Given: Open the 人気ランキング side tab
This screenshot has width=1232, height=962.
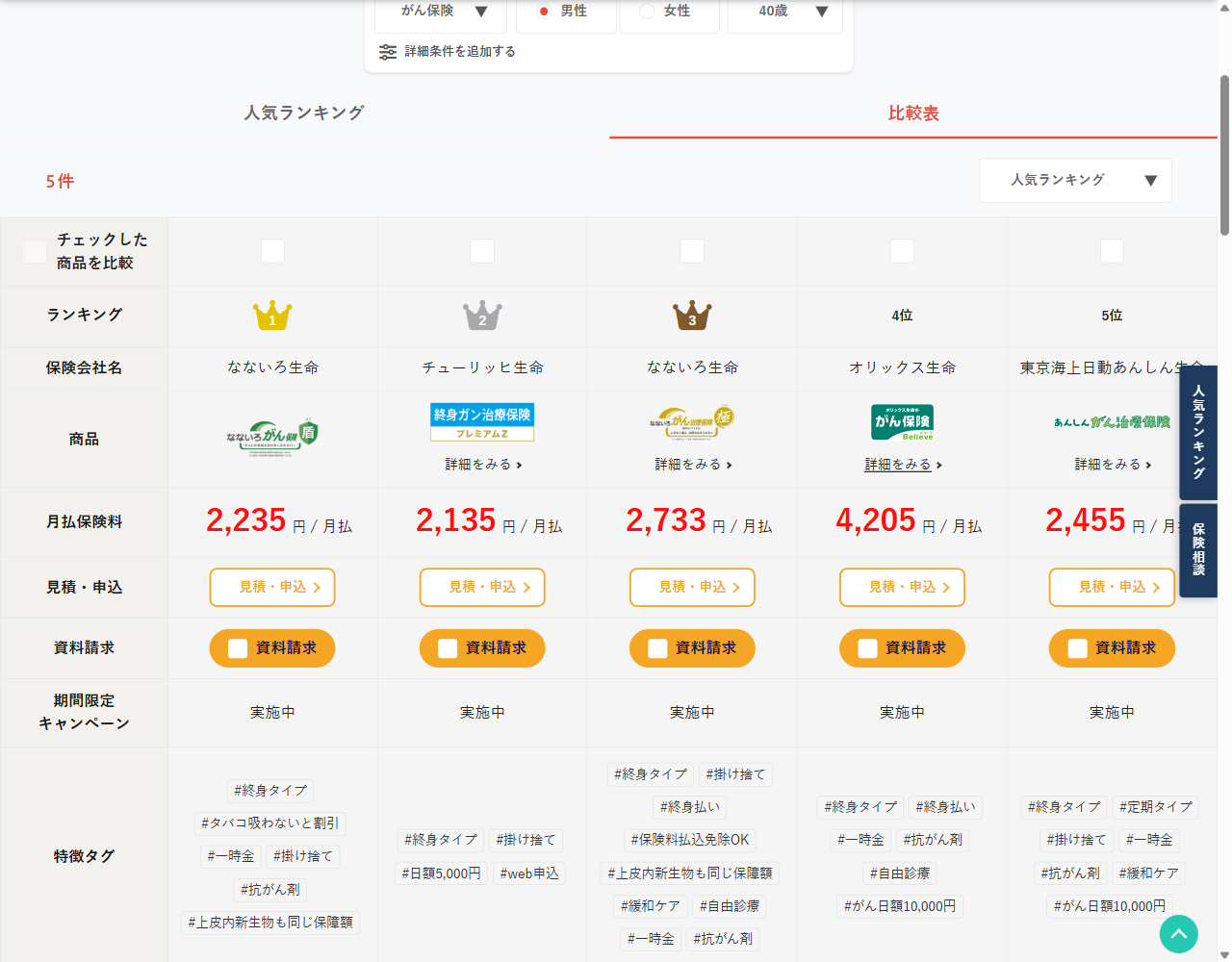Looking at the screenshot, I should [1198, 432].
